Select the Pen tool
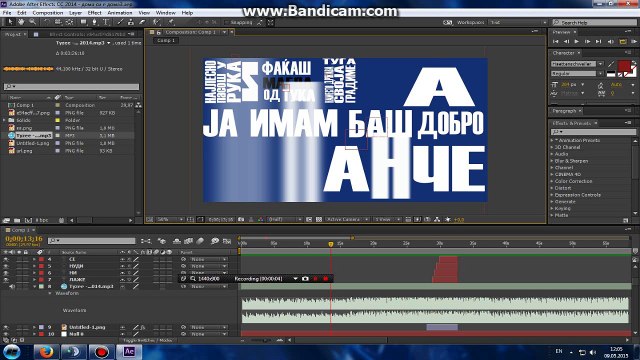The image size is (640, 360). click(x=94, y=22)
